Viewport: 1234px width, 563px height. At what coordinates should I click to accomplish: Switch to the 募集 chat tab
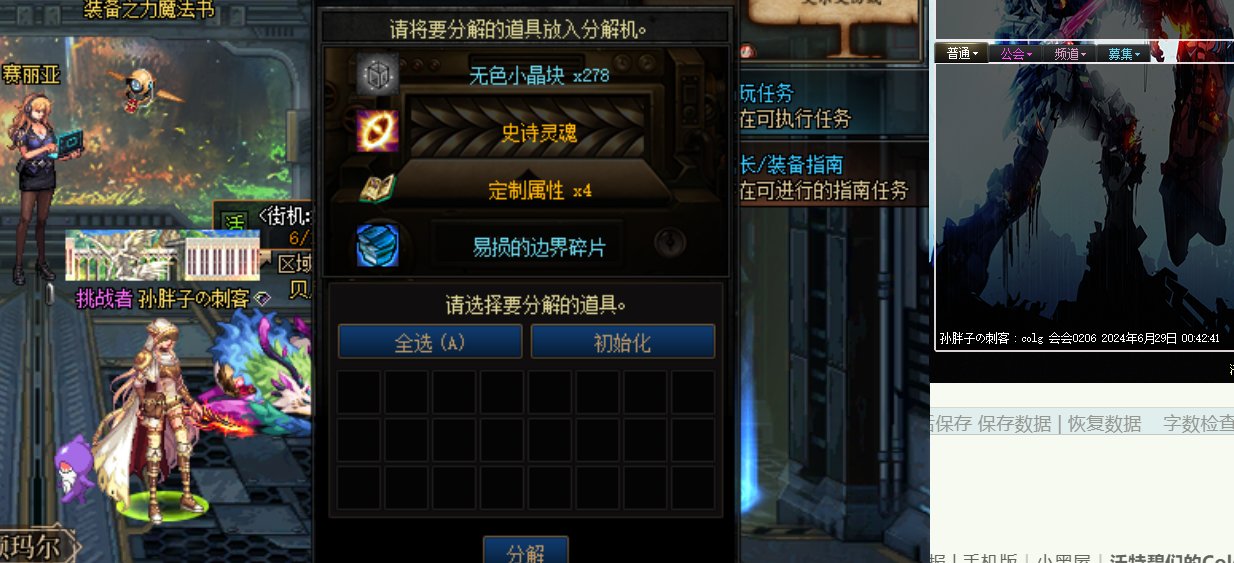1123,53
